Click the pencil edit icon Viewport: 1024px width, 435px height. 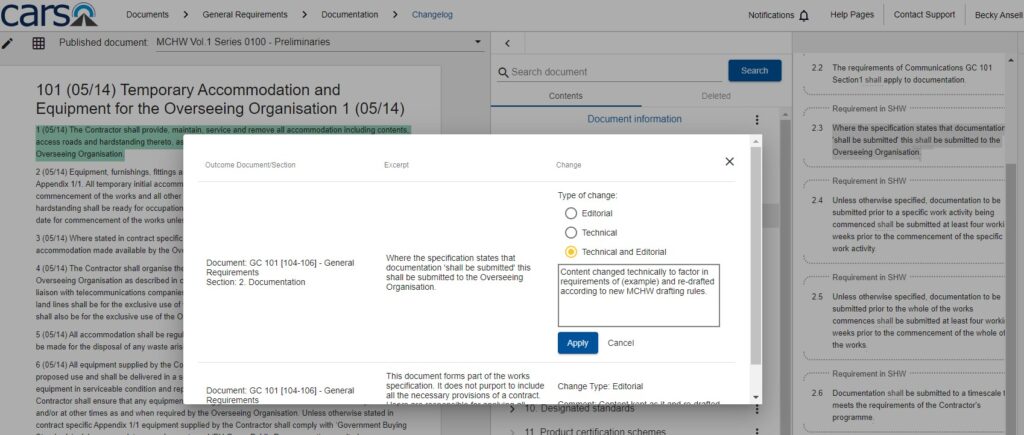8,43
